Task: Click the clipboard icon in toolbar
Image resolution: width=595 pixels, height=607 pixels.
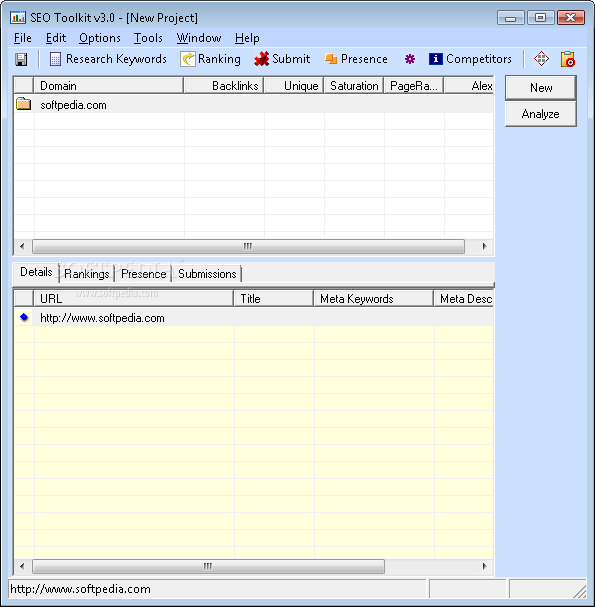Action: pyautogui.click(x=568, y=59)
